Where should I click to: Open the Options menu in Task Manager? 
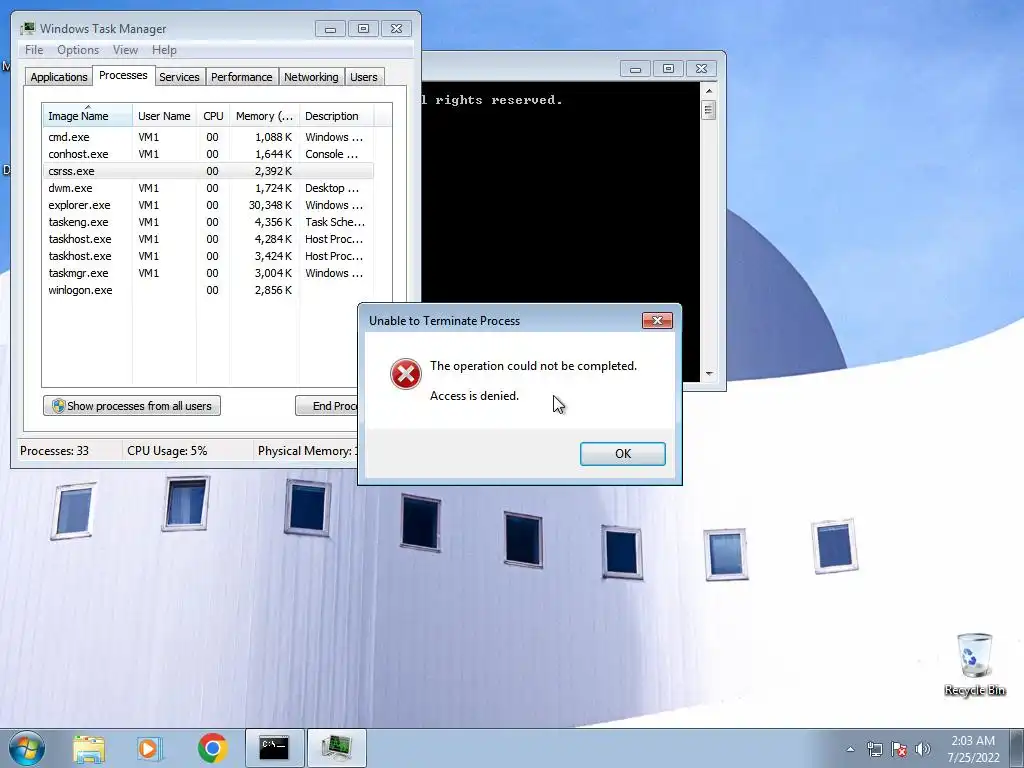(x=78, y=50)
